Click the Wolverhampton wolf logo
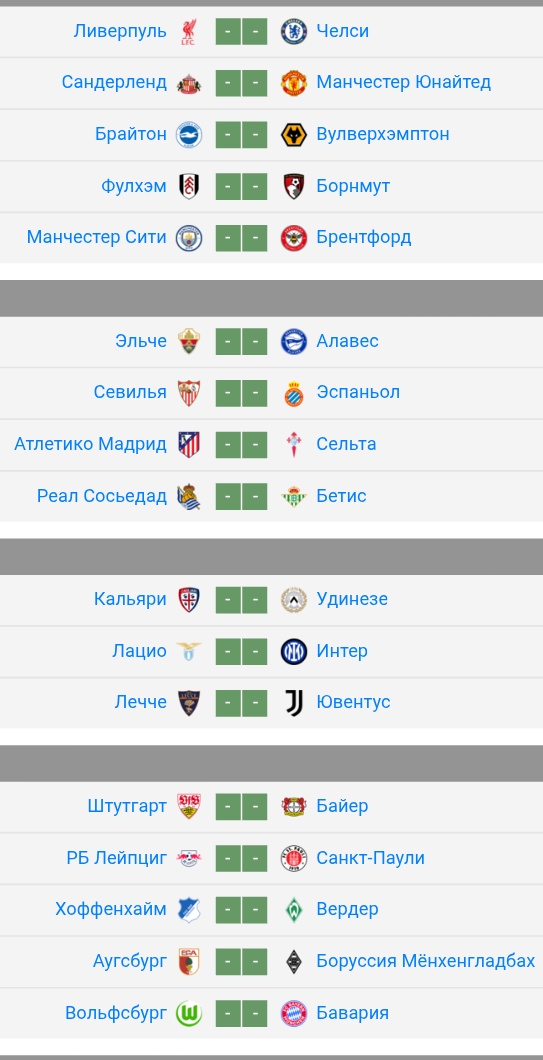This screenshot has height=1060, width=543. [293, 135]
